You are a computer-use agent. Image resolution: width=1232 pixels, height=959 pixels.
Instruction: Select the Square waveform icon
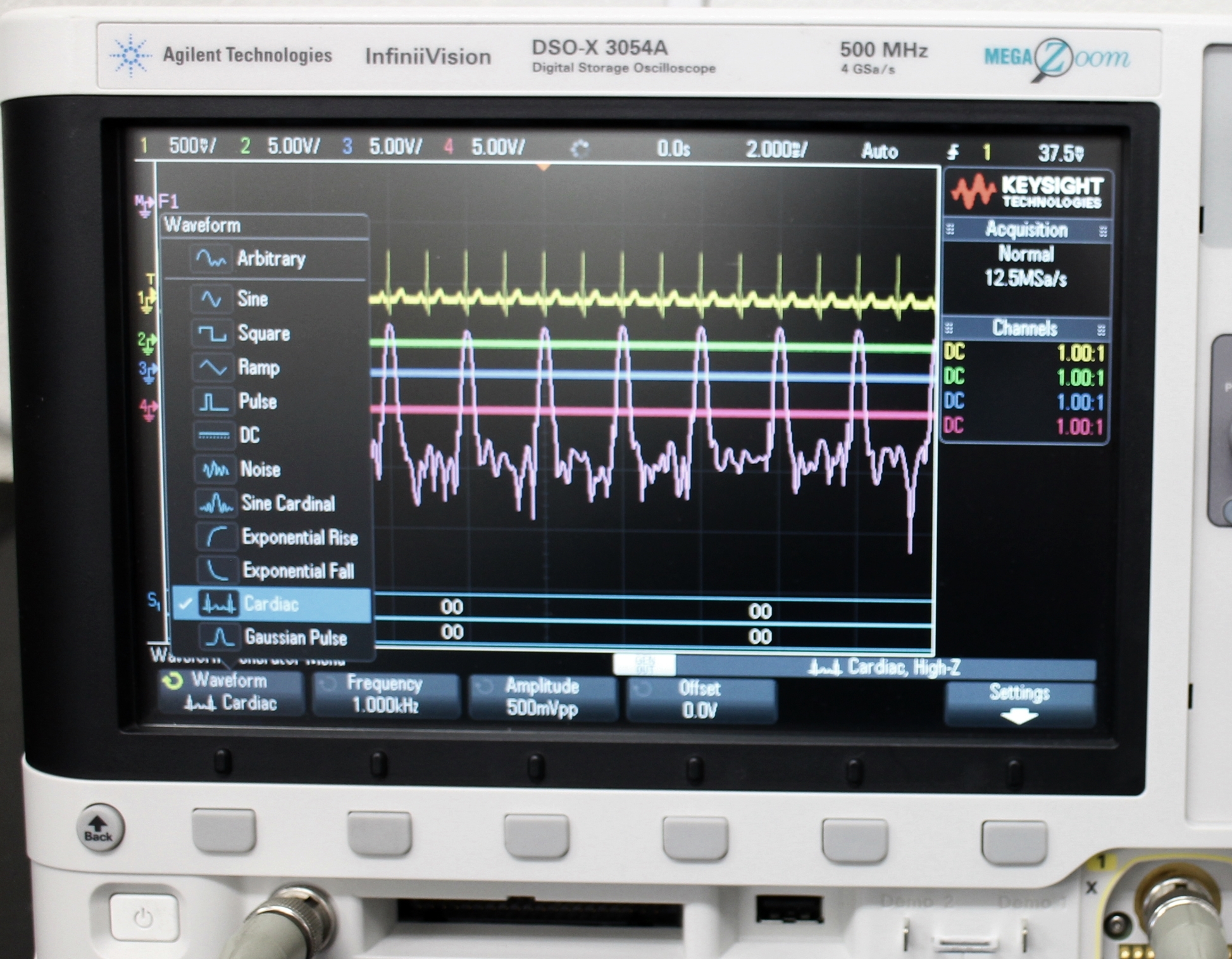211,333
